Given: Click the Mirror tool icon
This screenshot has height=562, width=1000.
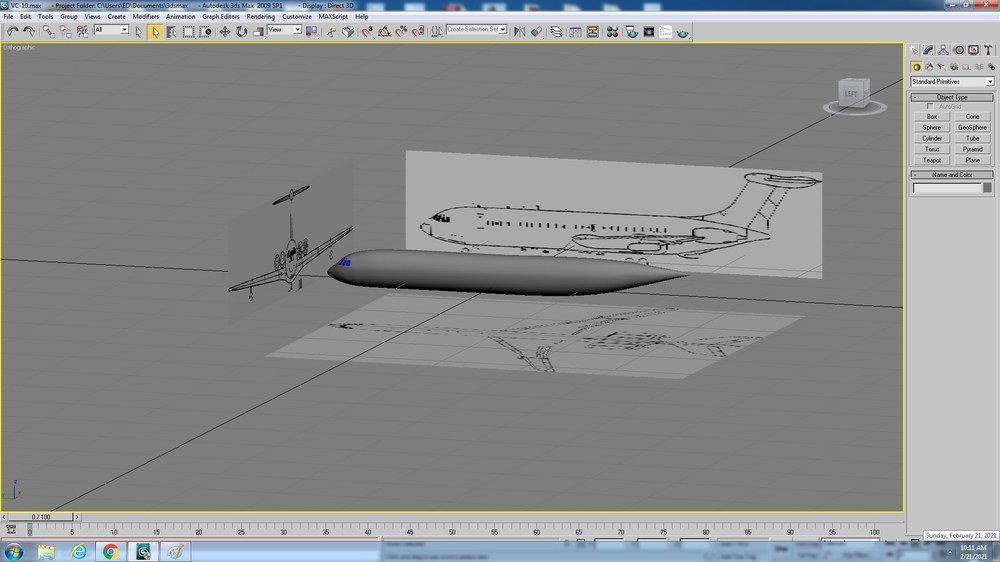Looking at the screenshot, I should point(520,32).
